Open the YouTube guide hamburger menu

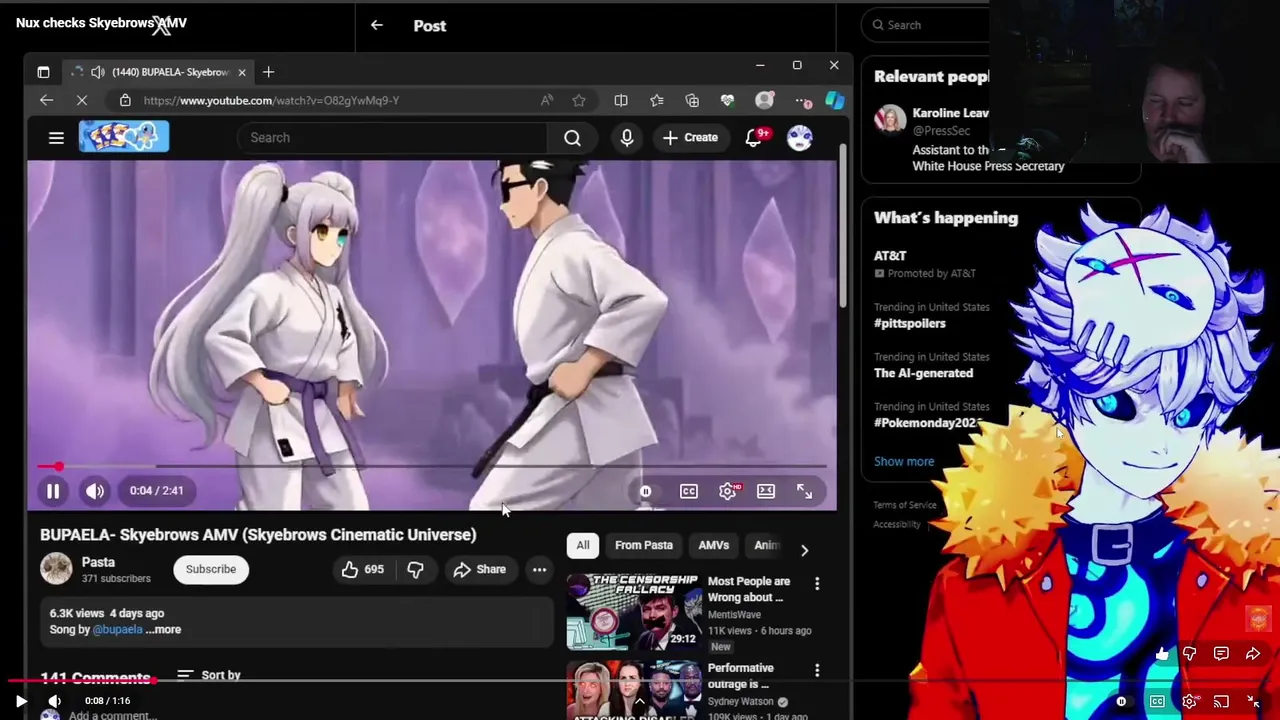click(56, 138)
